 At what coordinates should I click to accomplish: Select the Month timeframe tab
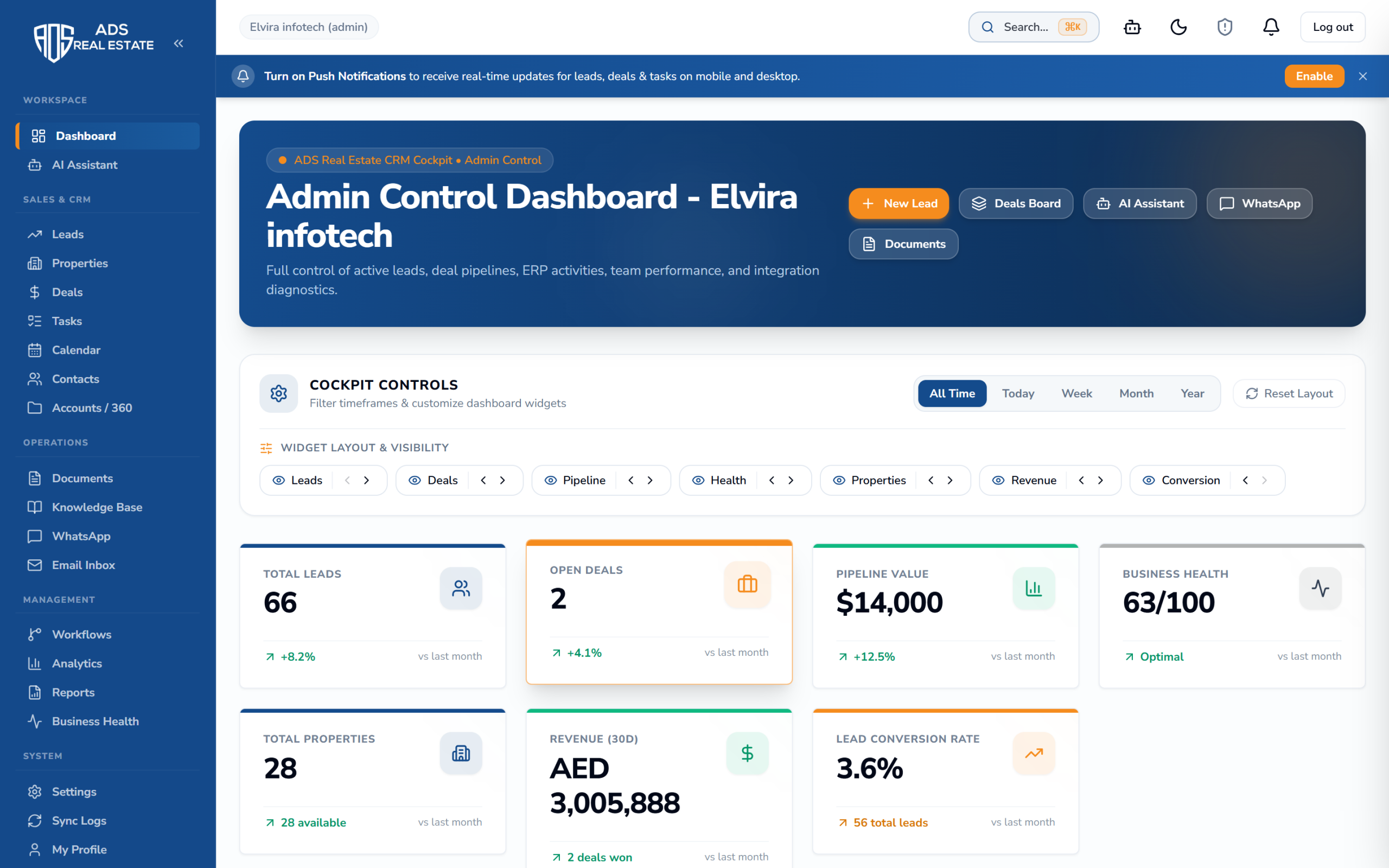1136,393
